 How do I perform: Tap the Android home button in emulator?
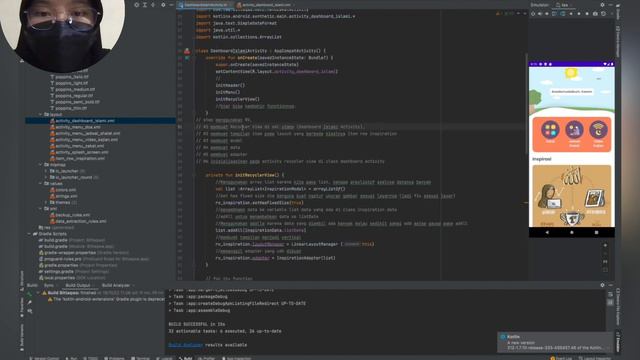pos(571,232)
